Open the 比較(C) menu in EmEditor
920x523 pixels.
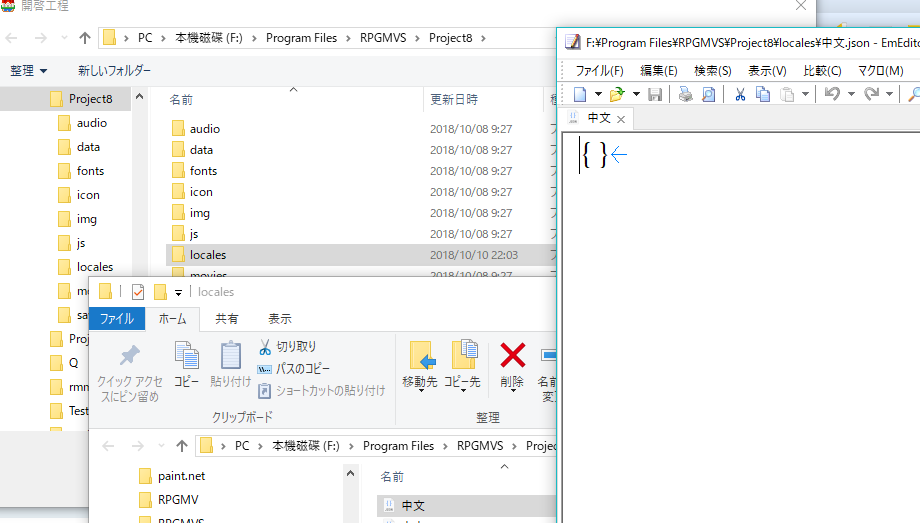coord(822,70)
